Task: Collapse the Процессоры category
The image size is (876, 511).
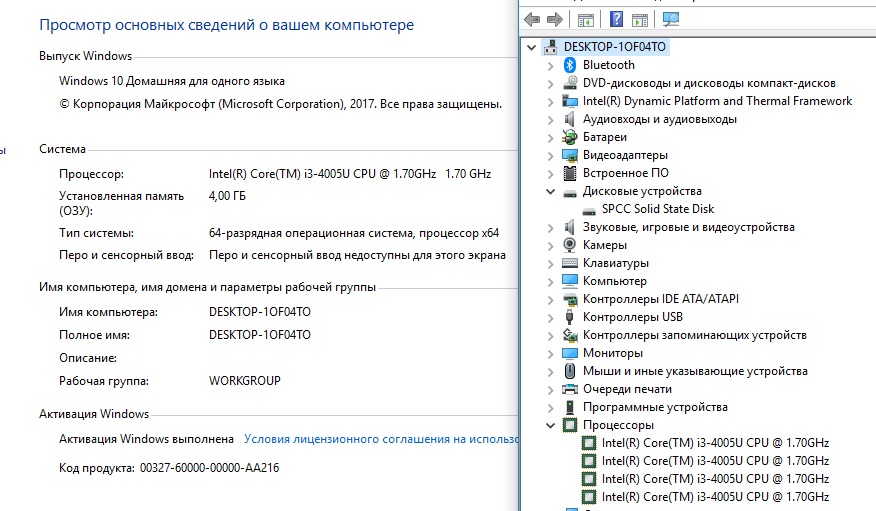Action: (551, 425)
